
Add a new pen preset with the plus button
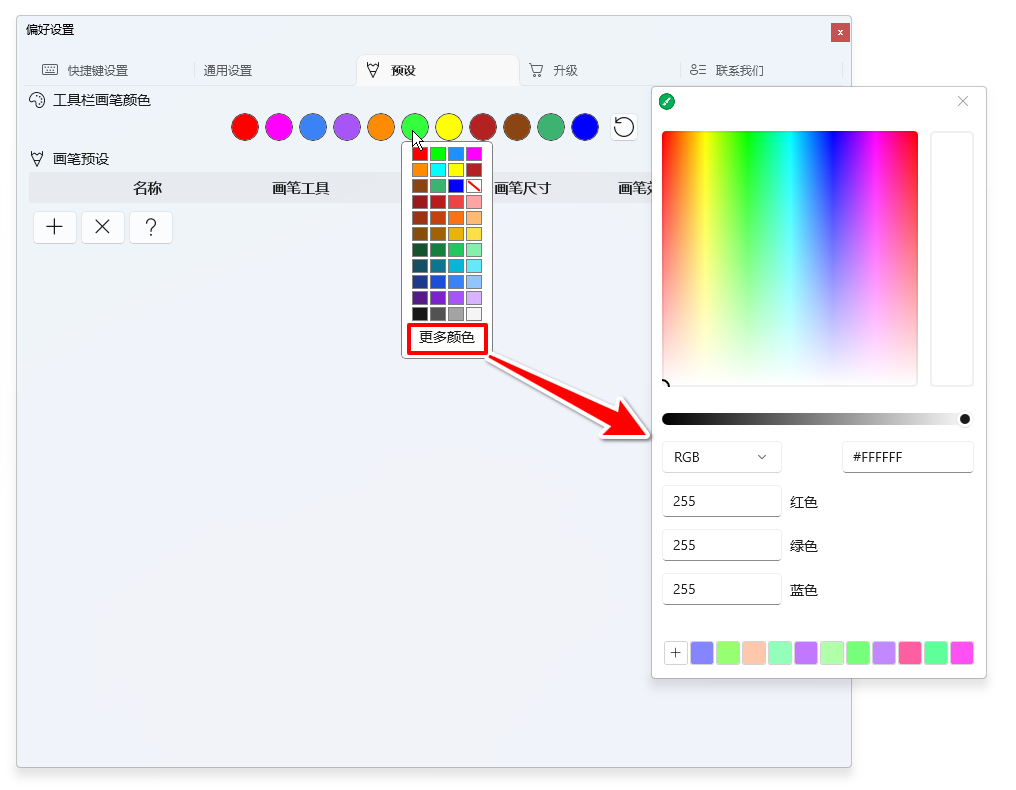pos(55,227)
